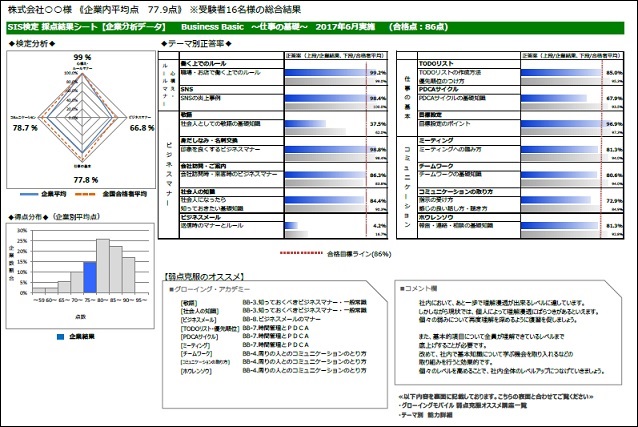Click the 84.4% value in 社会人の知識 row
The height and width of the screenshot is (427, 638).
[x=378, y=201]
